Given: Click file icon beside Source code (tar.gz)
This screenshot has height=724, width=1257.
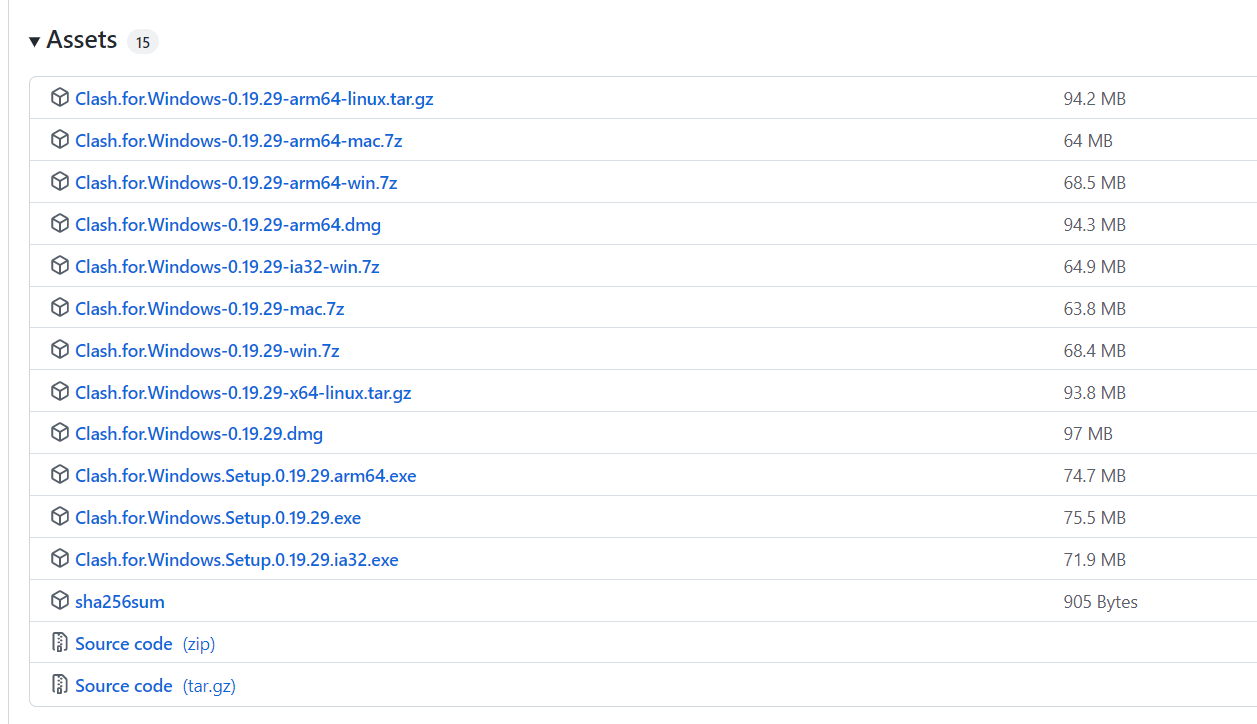Looking at the screenshot, I should click(x=60, y=685).
